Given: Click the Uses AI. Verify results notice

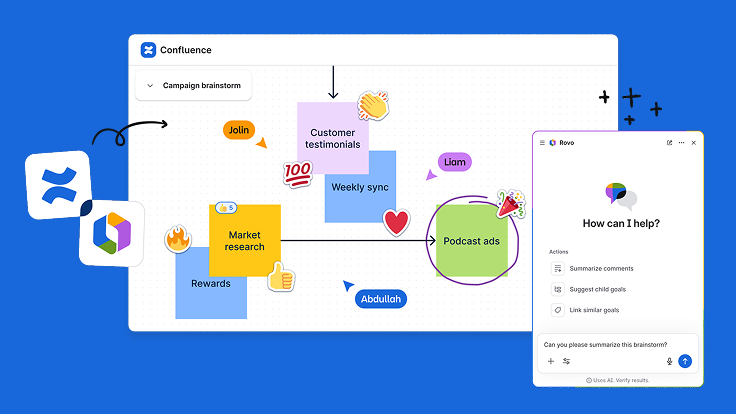Looking at the screenshot, I should point(618,380).
